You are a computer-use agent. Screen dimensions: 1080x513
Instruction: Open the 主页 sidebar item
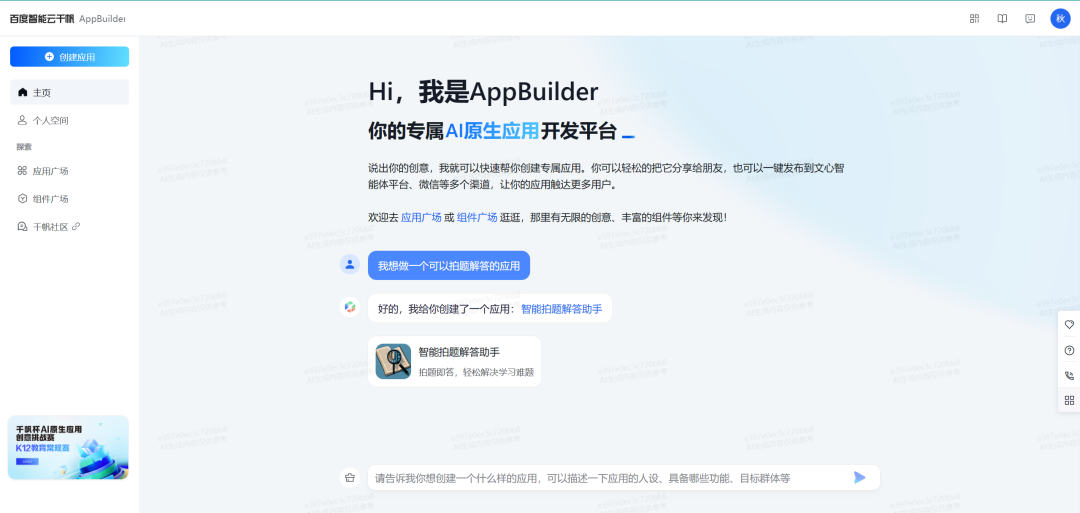tap(70, 92)
